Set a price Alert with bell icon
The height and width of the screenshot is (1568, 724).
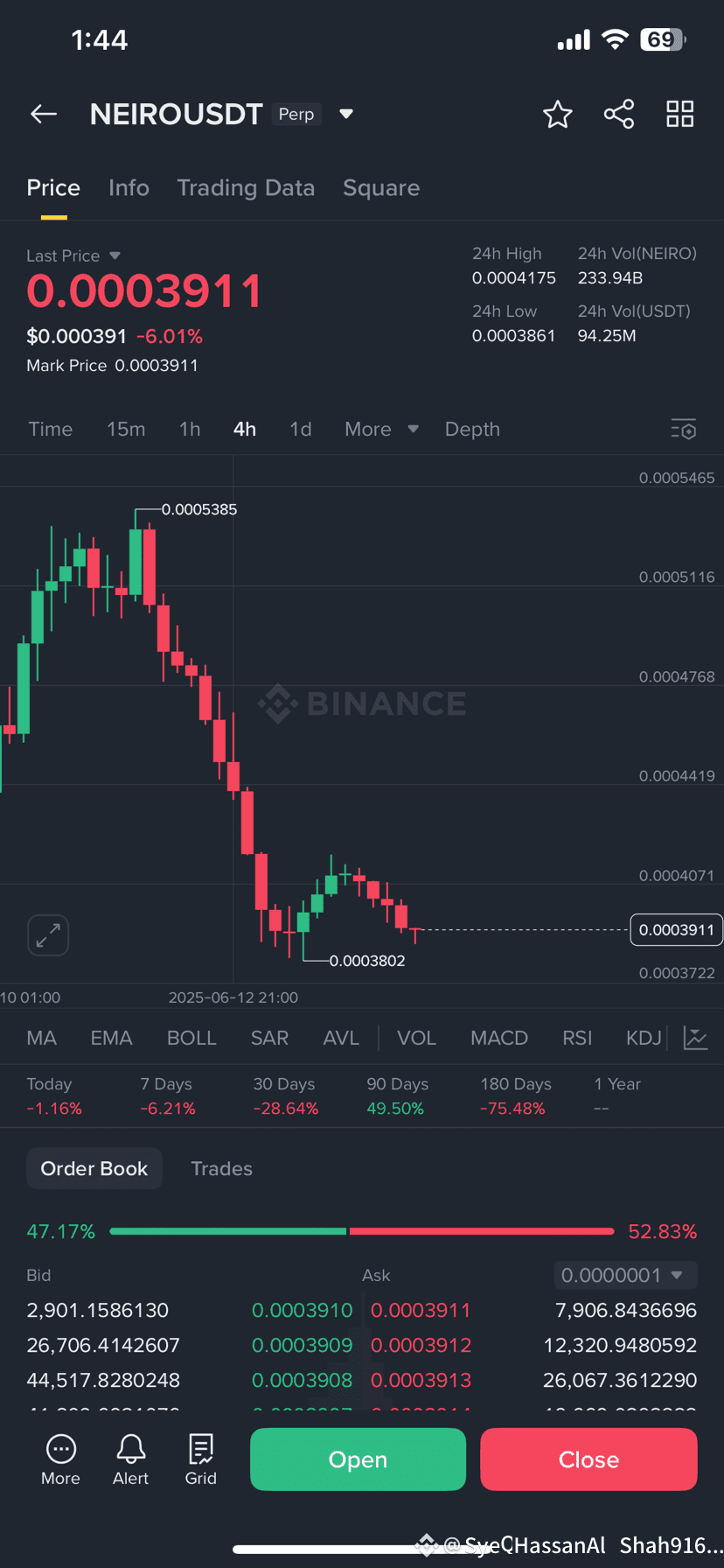coord(130,1460)
